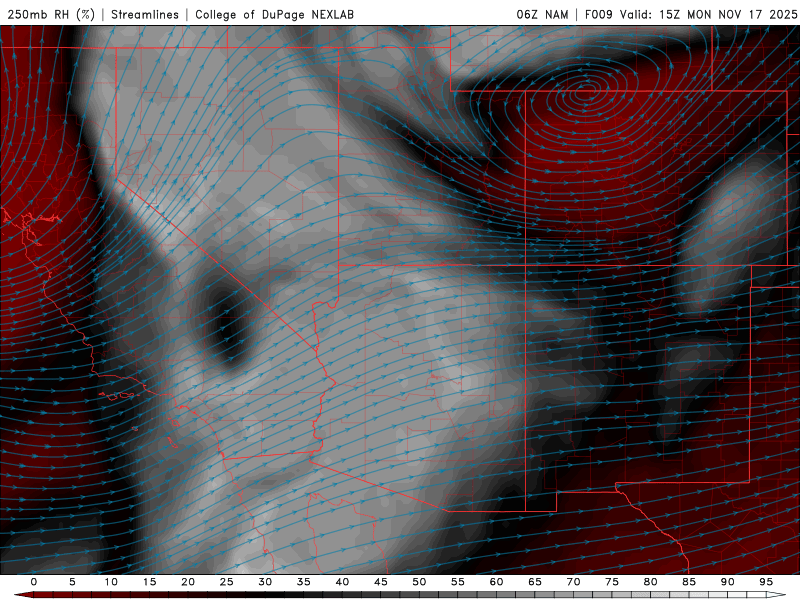
Task: Click the colorbar label '65'
Action: pyautogui.click(x=535, y=582)
